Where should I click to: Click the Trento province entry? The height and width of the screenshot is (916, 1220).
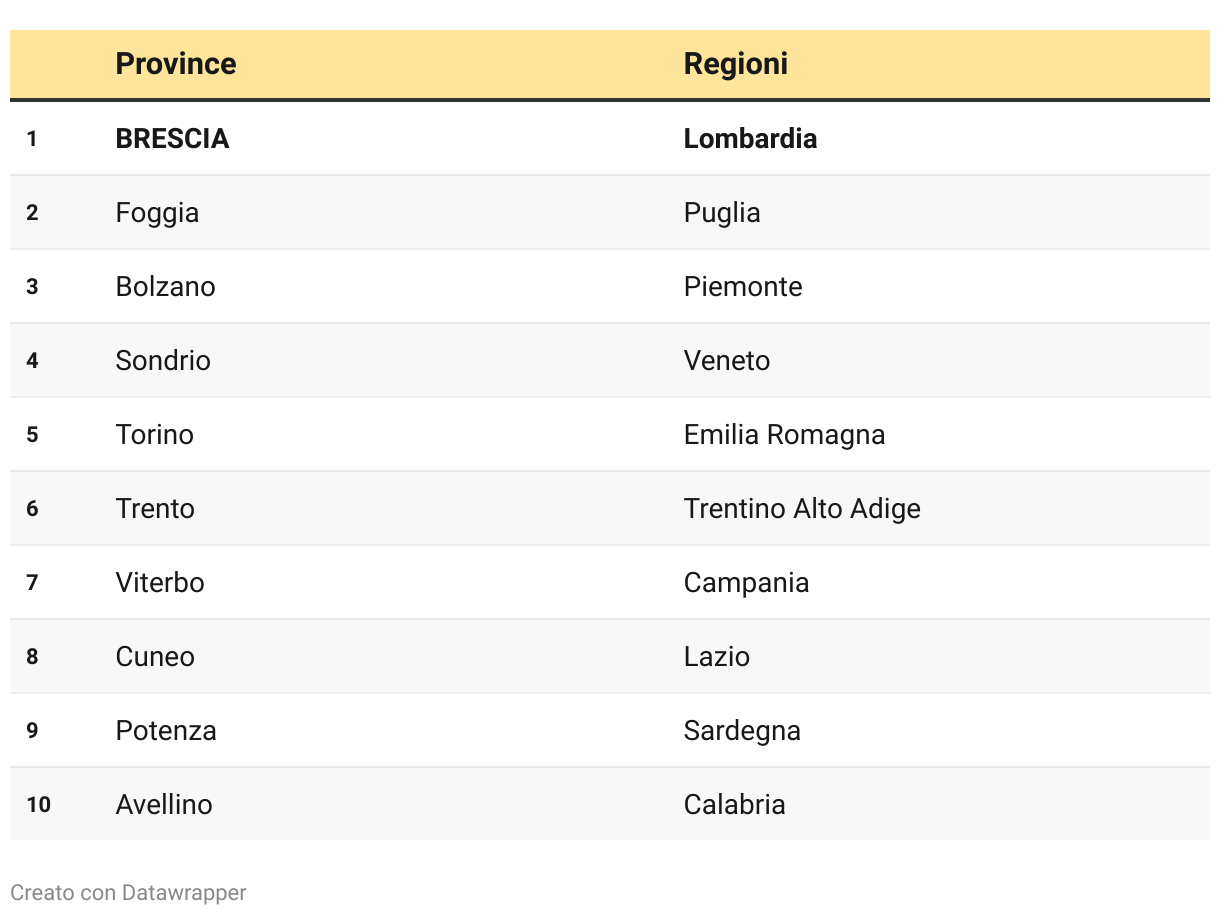point(155,508)
